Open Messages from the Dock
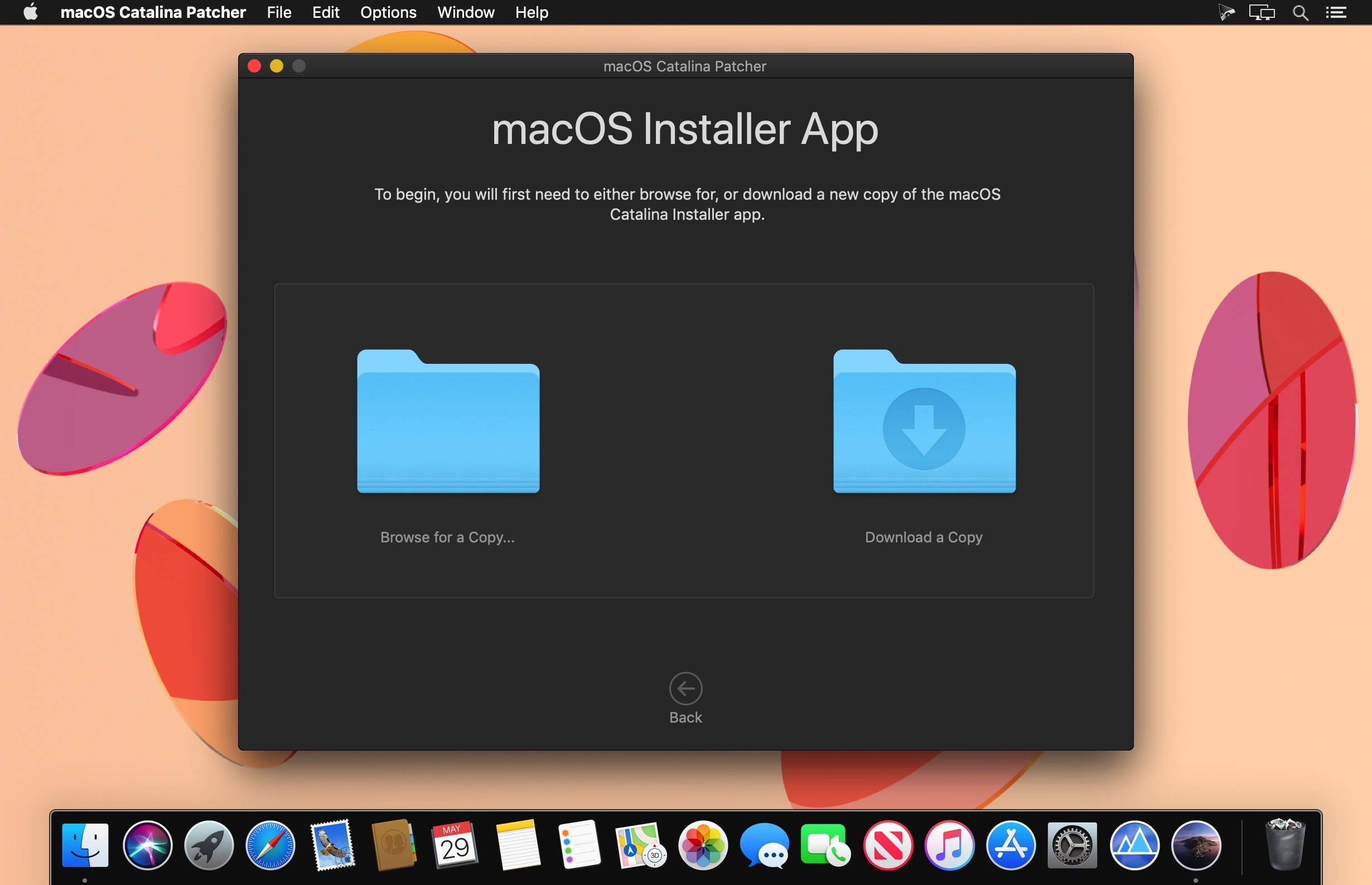This screenshot has height=885, width=1372. [x=765, y=845]
